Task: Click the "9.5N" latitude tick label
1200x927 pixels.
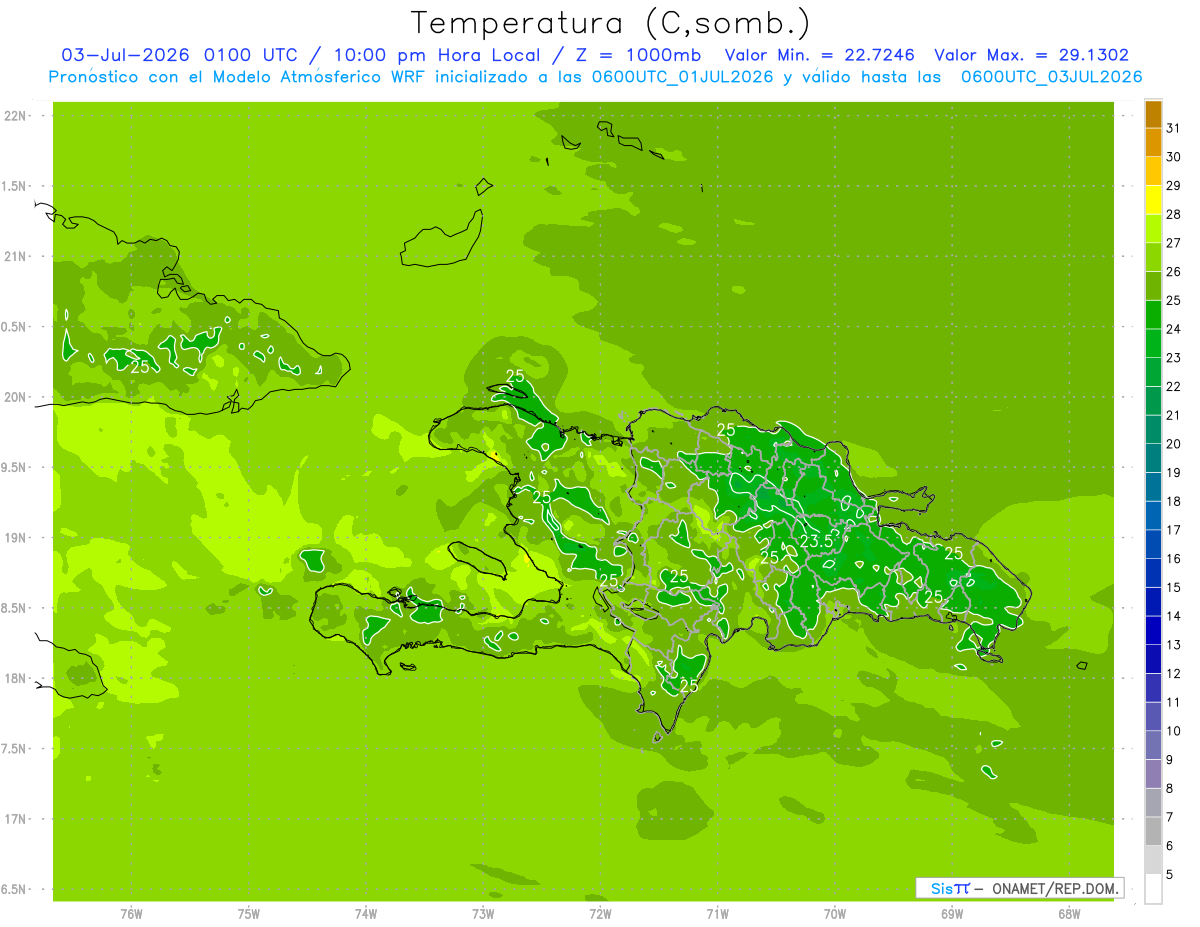Action: pos(15,468)
